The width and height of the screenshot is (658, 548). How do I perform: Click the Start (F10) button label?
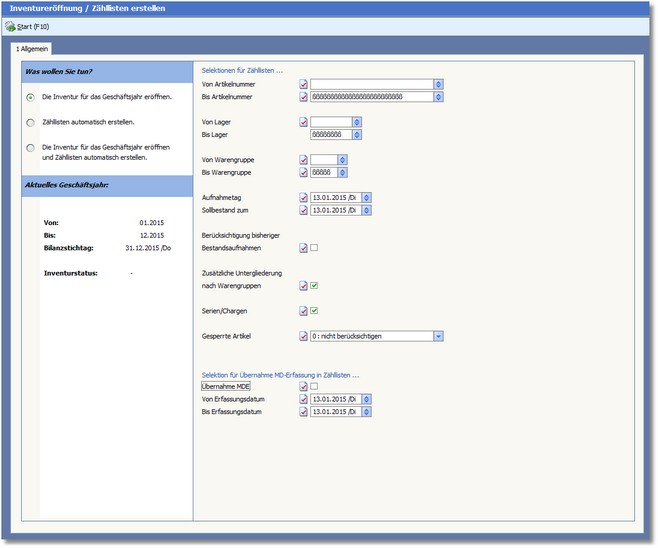[x=35, y=26]
